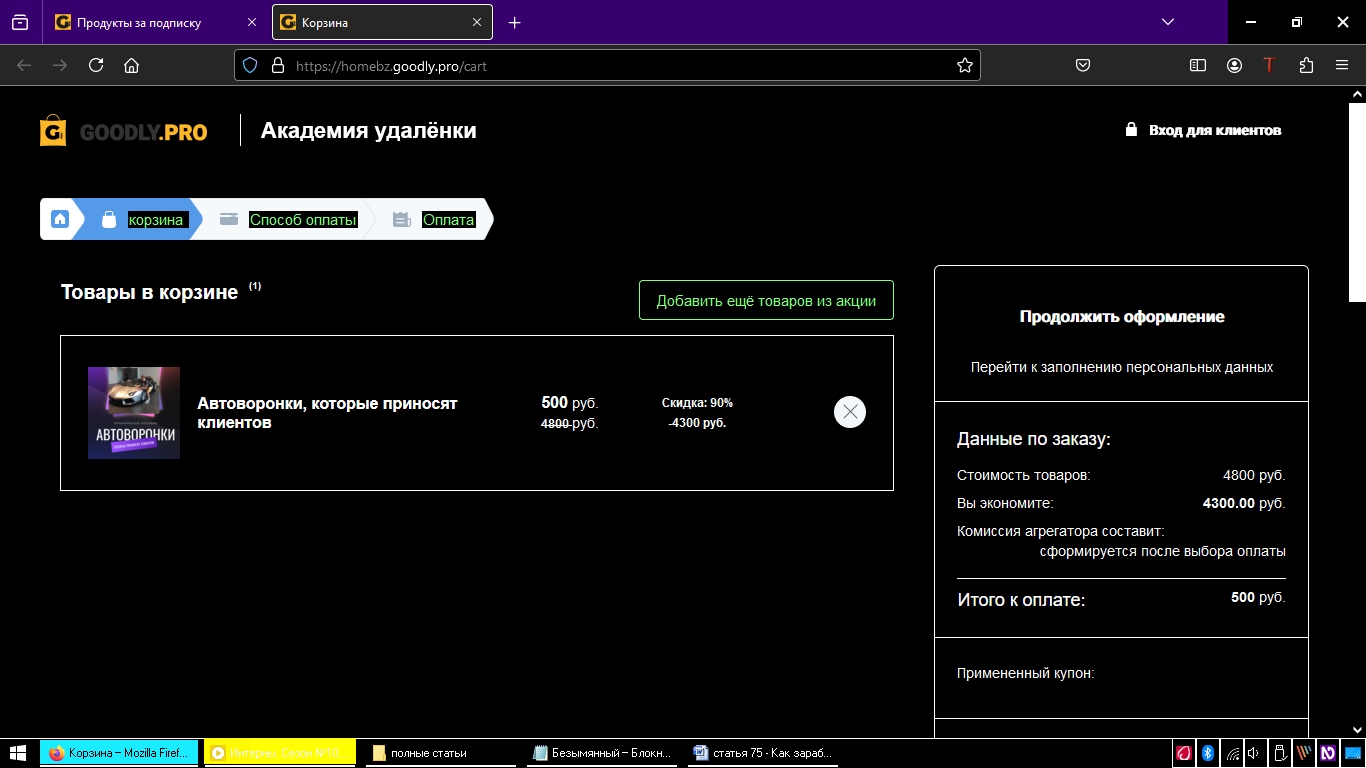Go forward one page
The image size is (1366, 768).
tap(60, 65)
